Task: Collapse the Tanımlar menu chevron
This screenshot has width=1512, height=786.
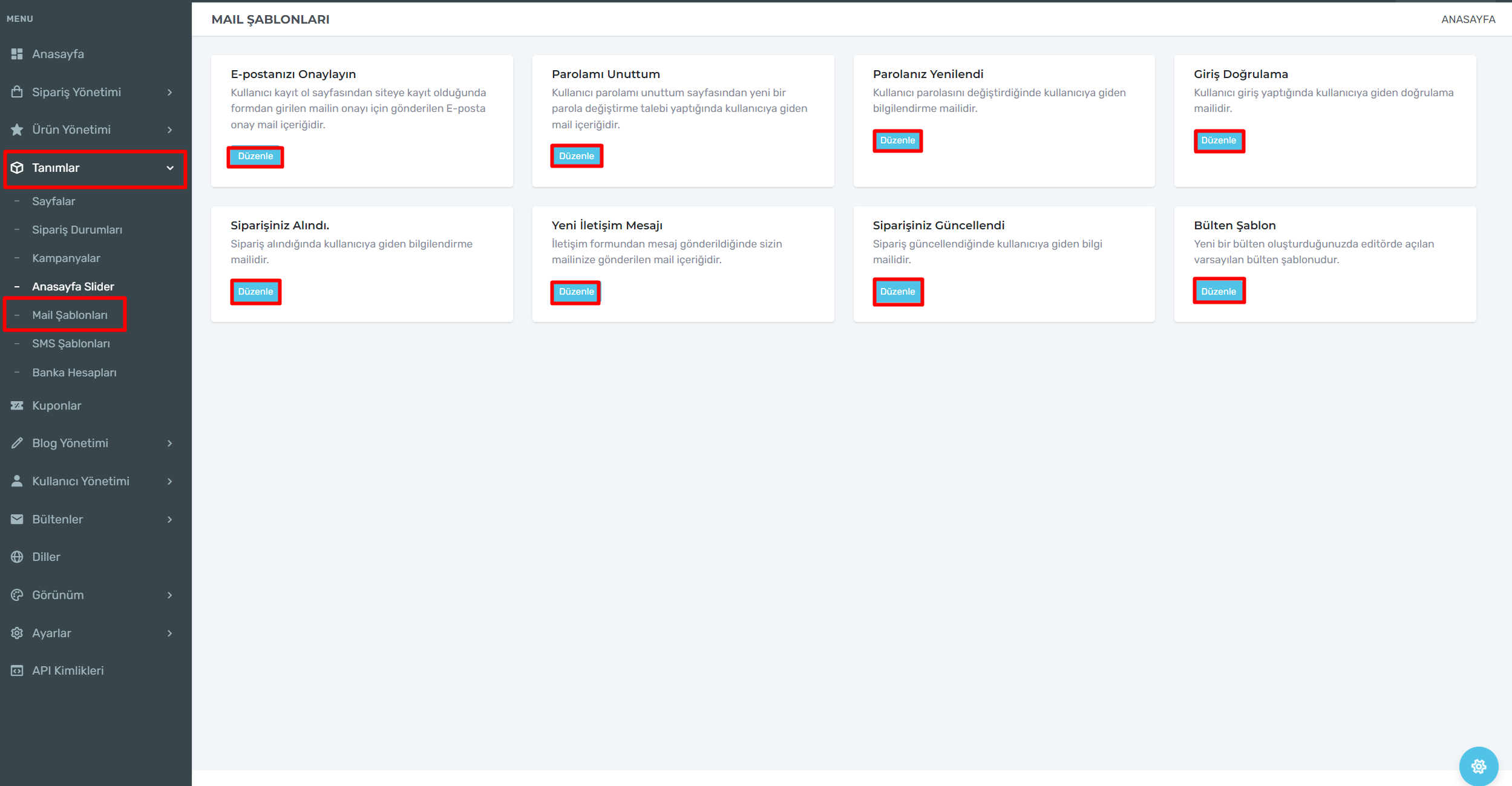Action: pos(170,168)
